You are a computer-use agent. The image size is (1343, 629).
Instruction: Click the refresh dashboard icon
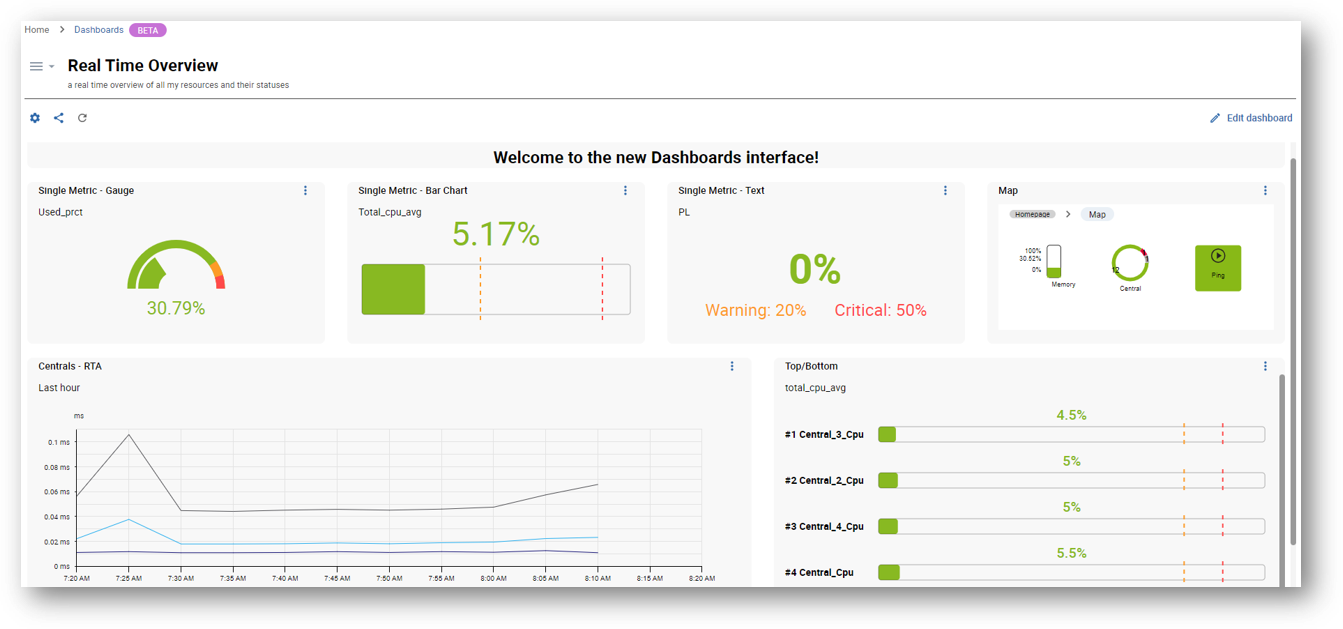click(83, 118)
